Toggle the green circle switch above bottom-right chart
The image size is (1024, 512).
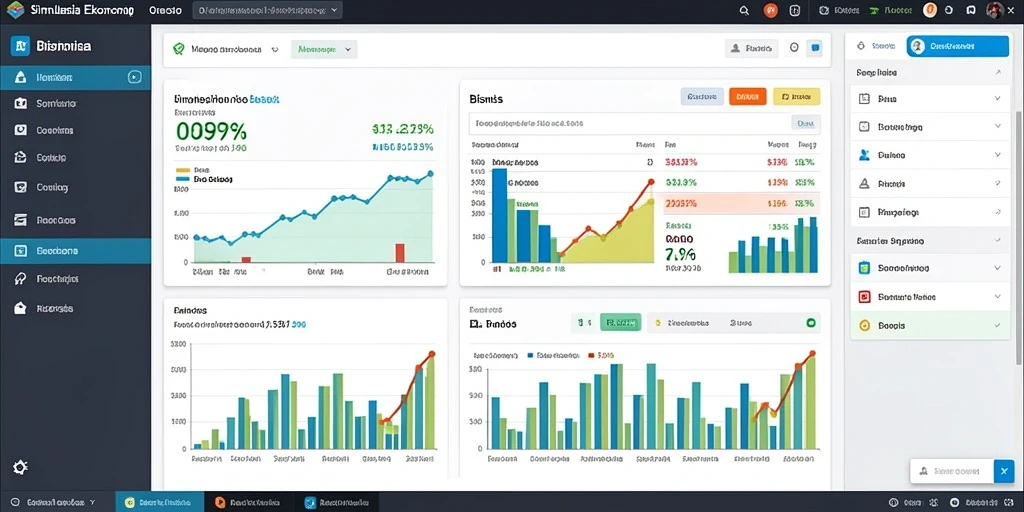point(811,323)
